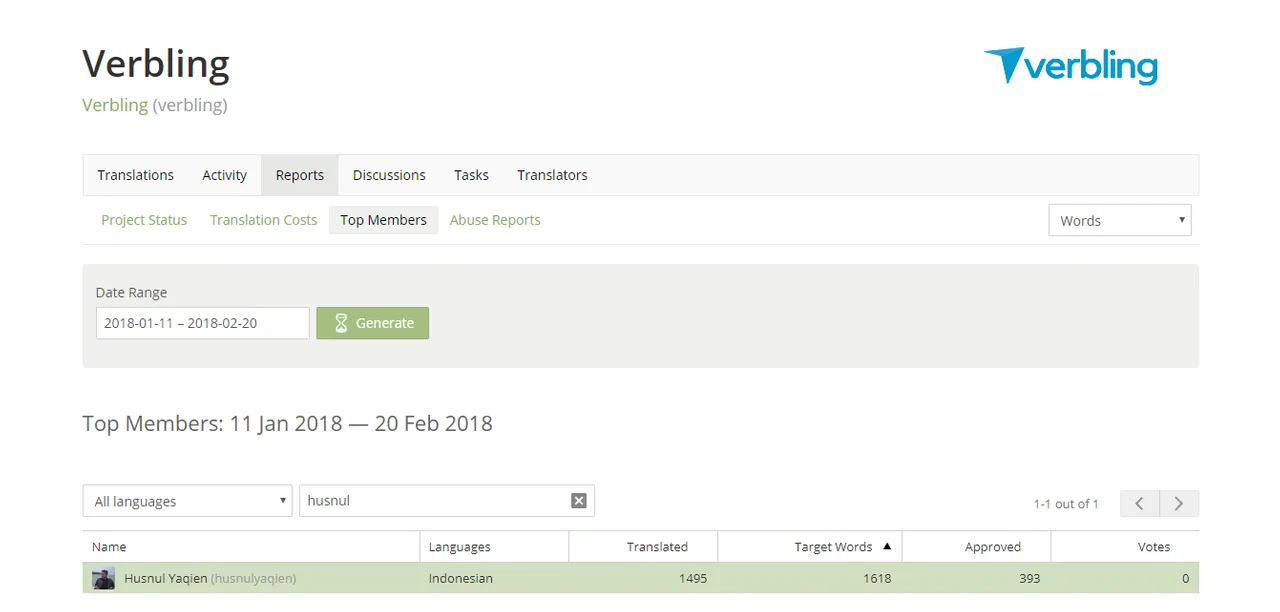Click the Target Words sort arrow
1280x612 pixels.
[x=886, y=546]
